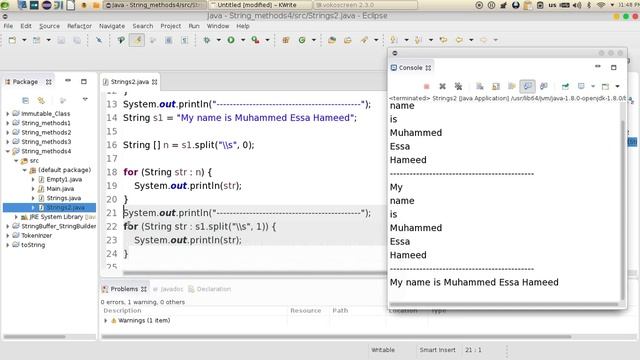Expand the String_methods1 project
This screenshot has height=360, width=640.
coord(8,123)
